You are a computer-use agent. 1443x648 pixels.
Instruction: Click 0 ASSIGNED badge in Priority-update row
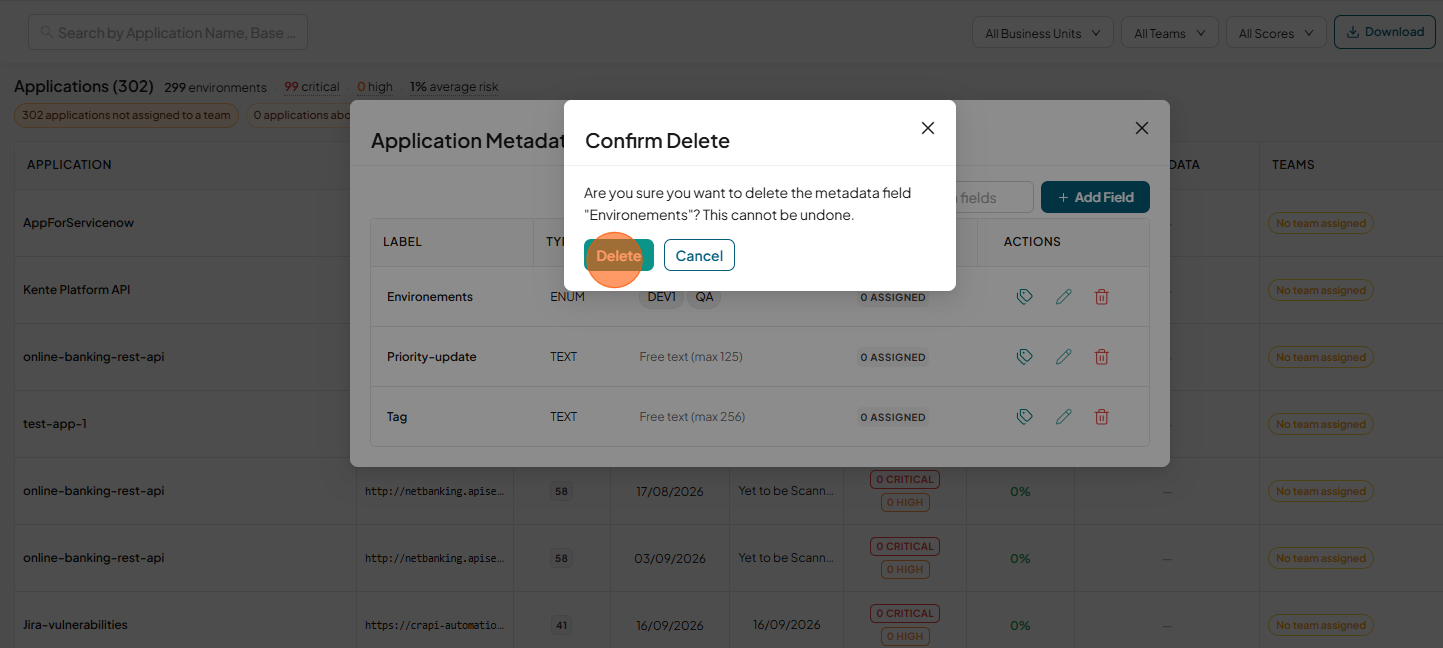click(x=892, y=357)
